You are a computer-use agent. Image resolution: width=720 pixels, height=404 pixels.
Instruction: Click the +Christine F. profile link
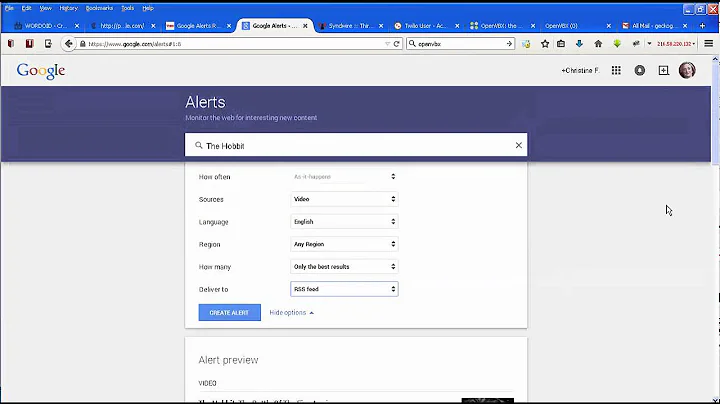click(580, 70)
